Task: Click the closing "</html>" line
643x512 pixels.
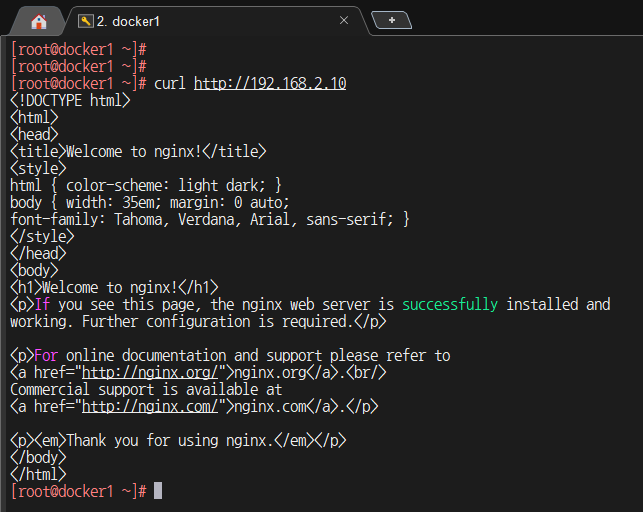Action: point(38,474)
